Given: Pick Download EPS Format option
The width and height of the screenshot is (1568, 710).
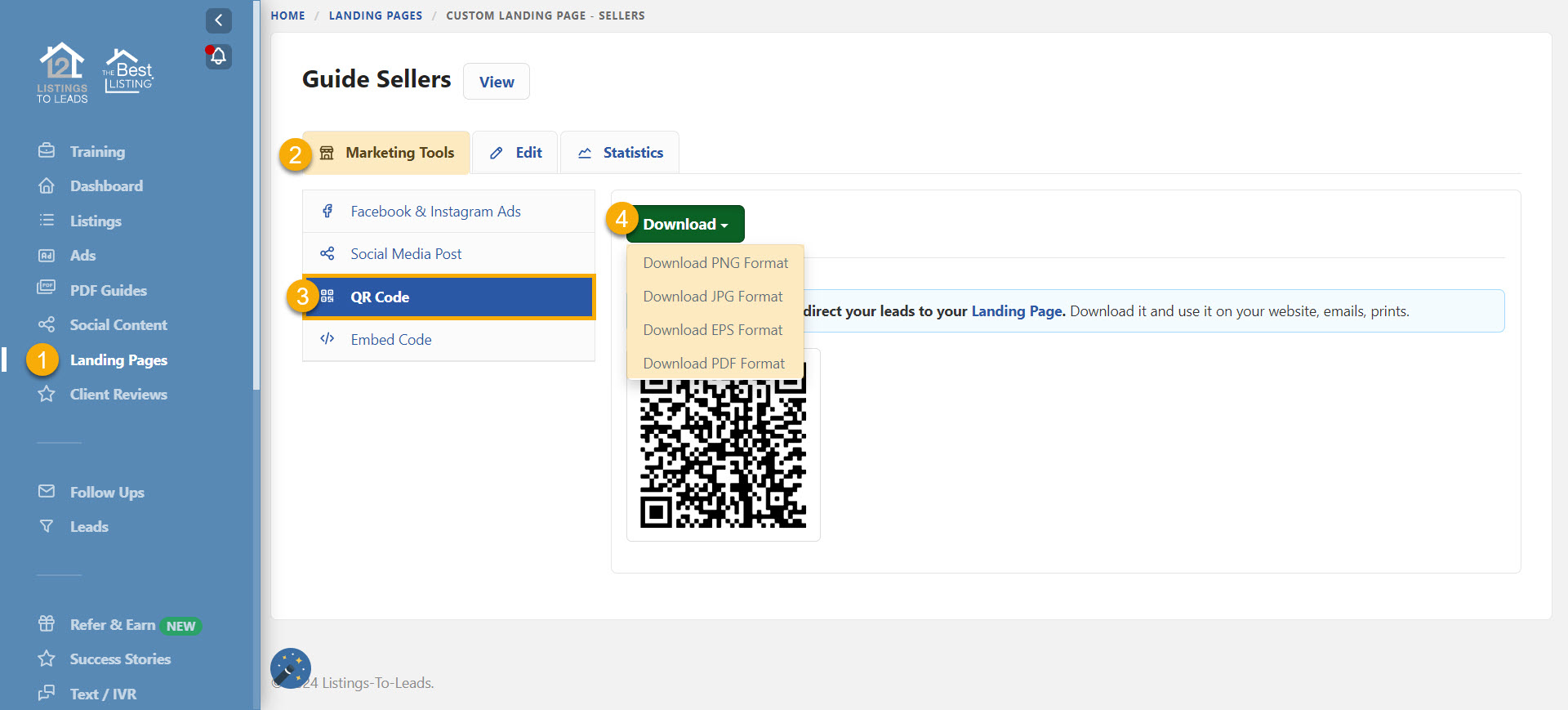Looking at the screenshot, I should coord(712,330).
